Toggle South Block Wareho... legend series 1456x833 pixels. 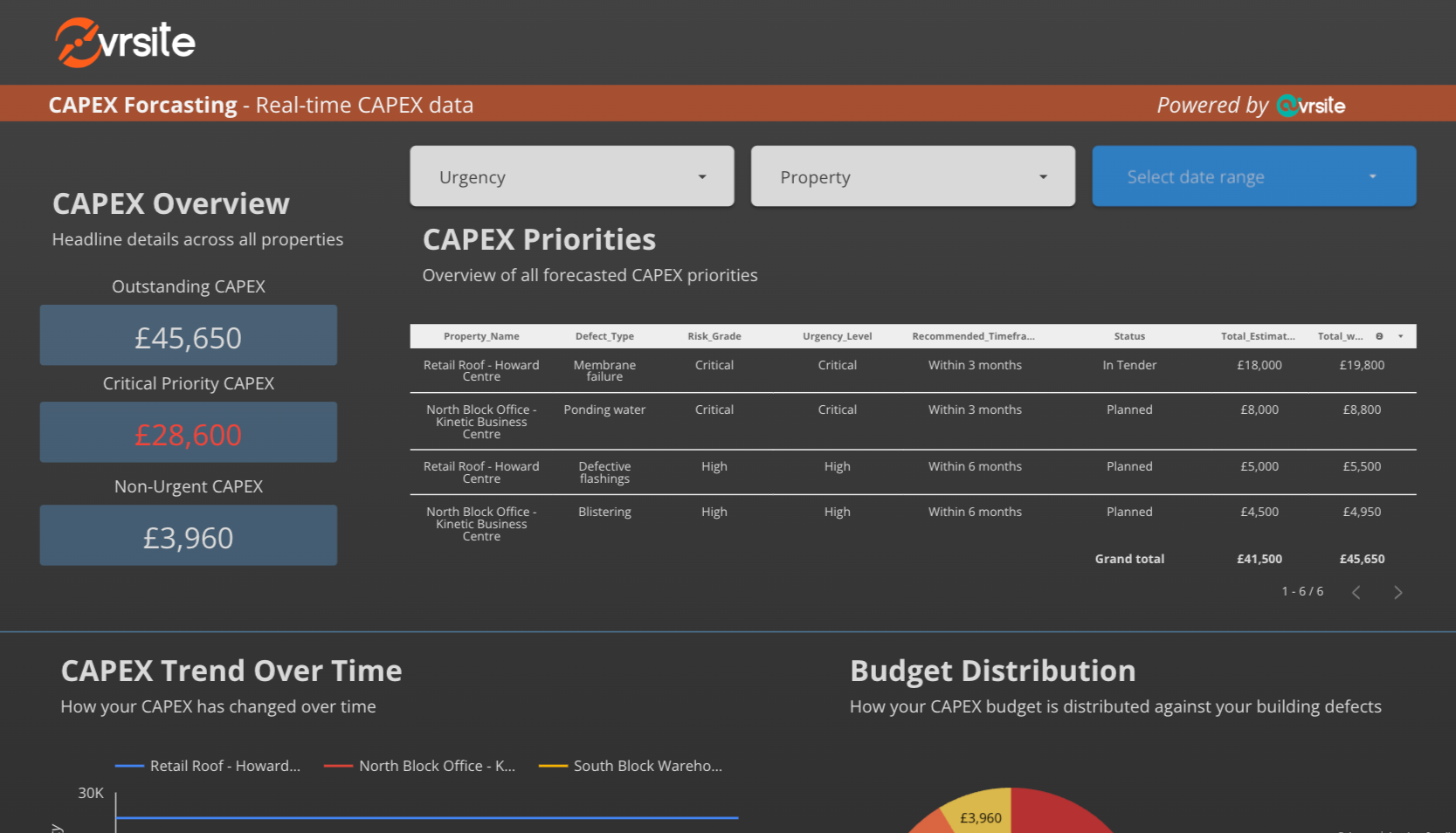(631, 766)
